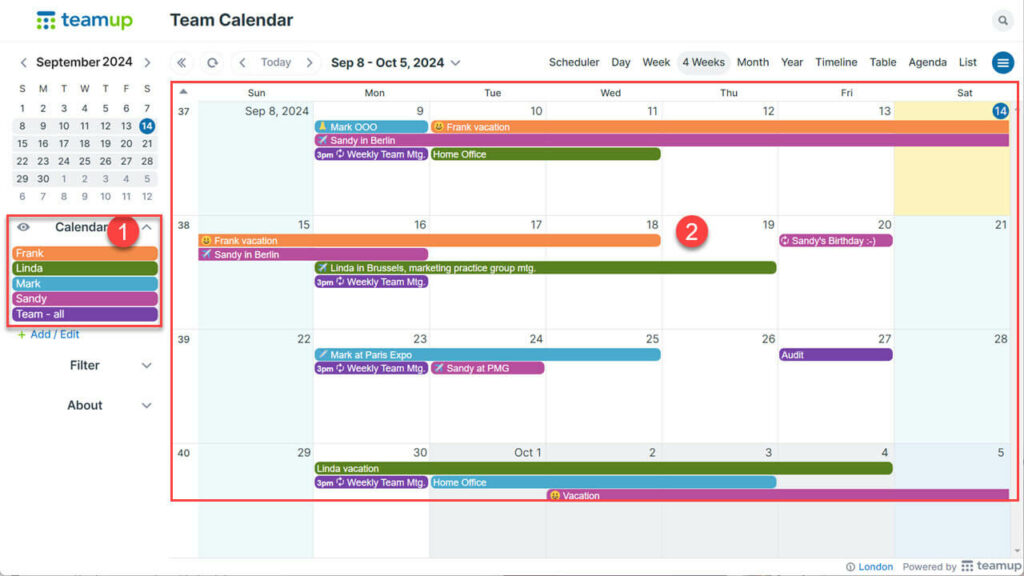Collapse the Calendars panel with its chevron
Viewport: 1024px width, 576px height.
point(148,227)
